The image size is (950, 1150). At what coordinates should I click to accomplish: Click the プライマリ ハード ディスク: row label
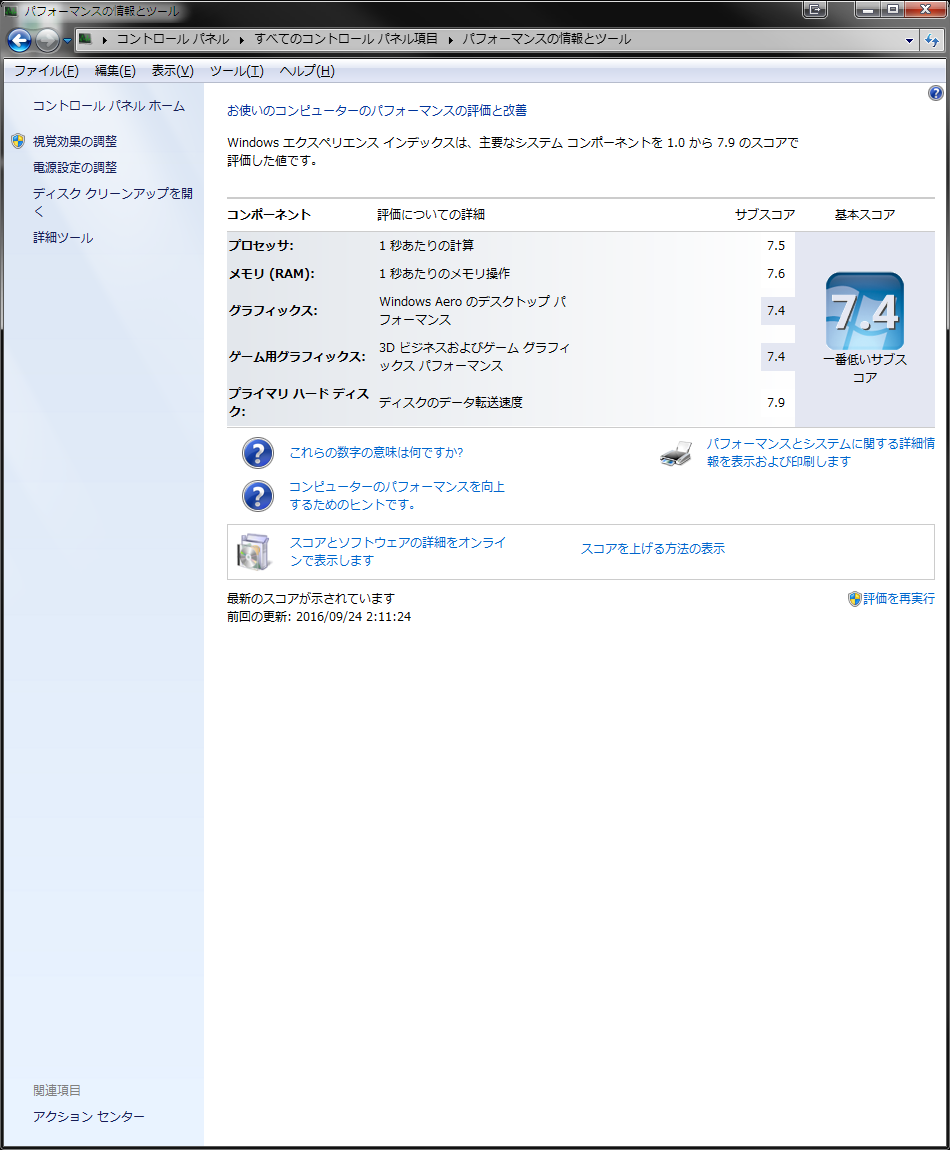click(x=299, y=403)
